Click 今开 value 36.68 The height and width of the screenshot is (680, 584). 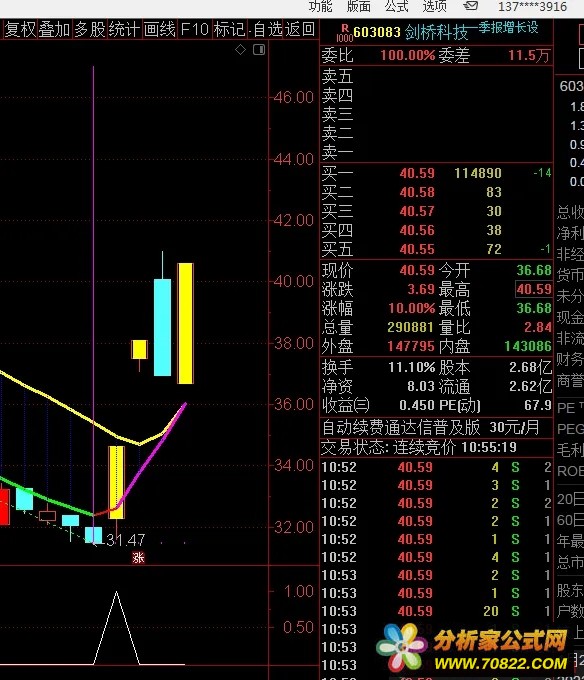[534, 271]
